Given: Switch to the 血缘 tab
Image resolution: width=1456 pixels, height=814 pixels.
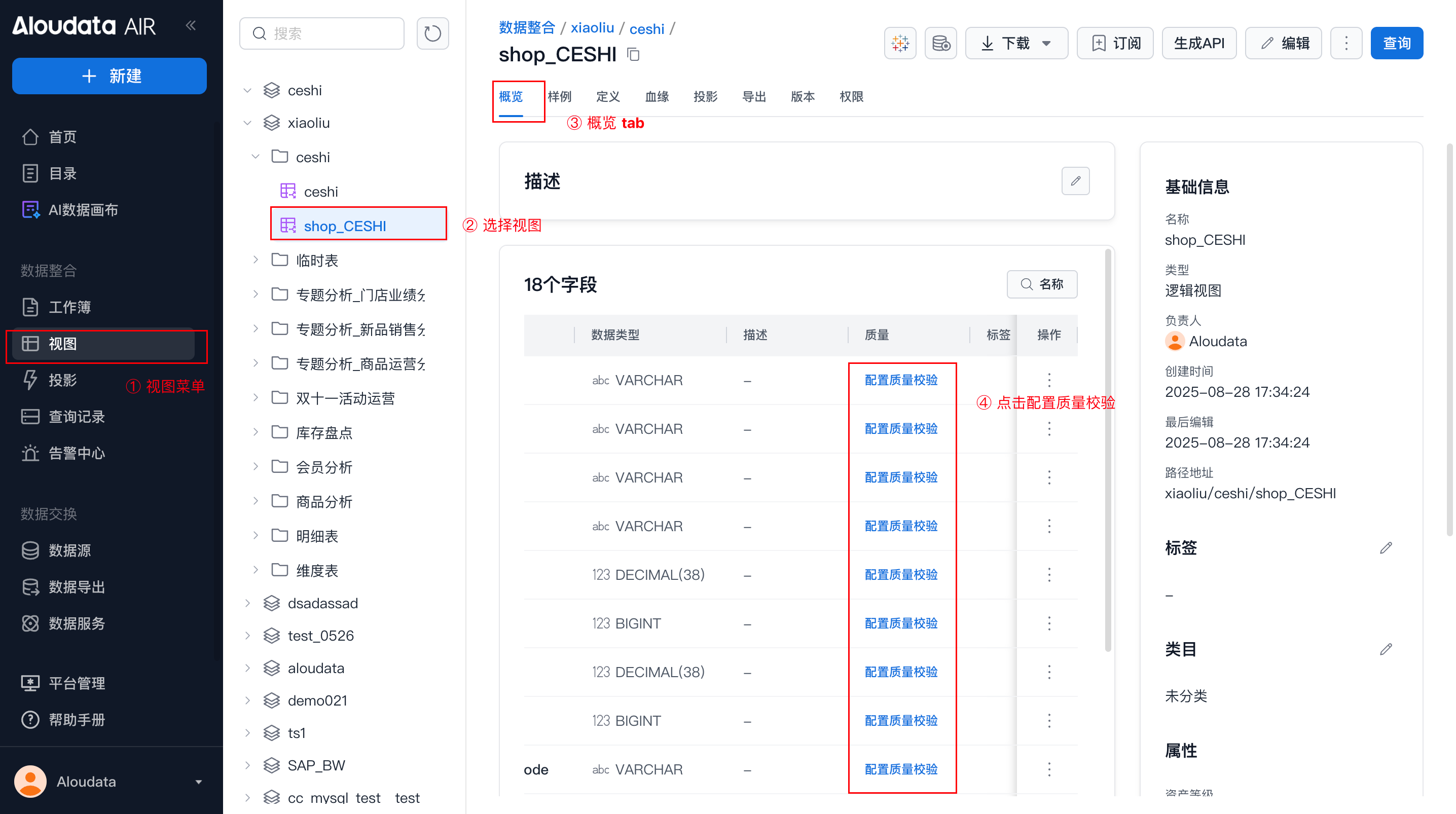Looking at the screenshot, I should tap(657, 97).
